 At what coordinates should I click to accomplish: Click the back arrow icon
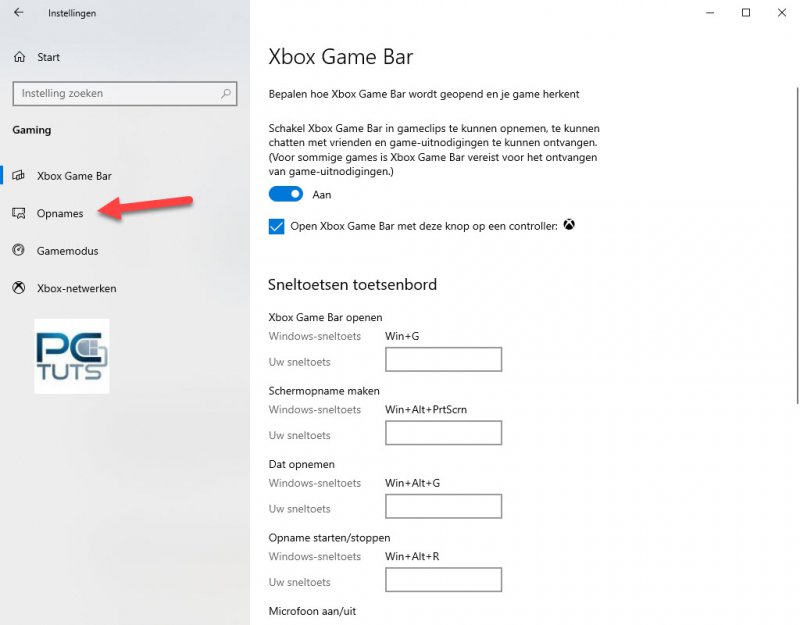click(x=19, y=12)
